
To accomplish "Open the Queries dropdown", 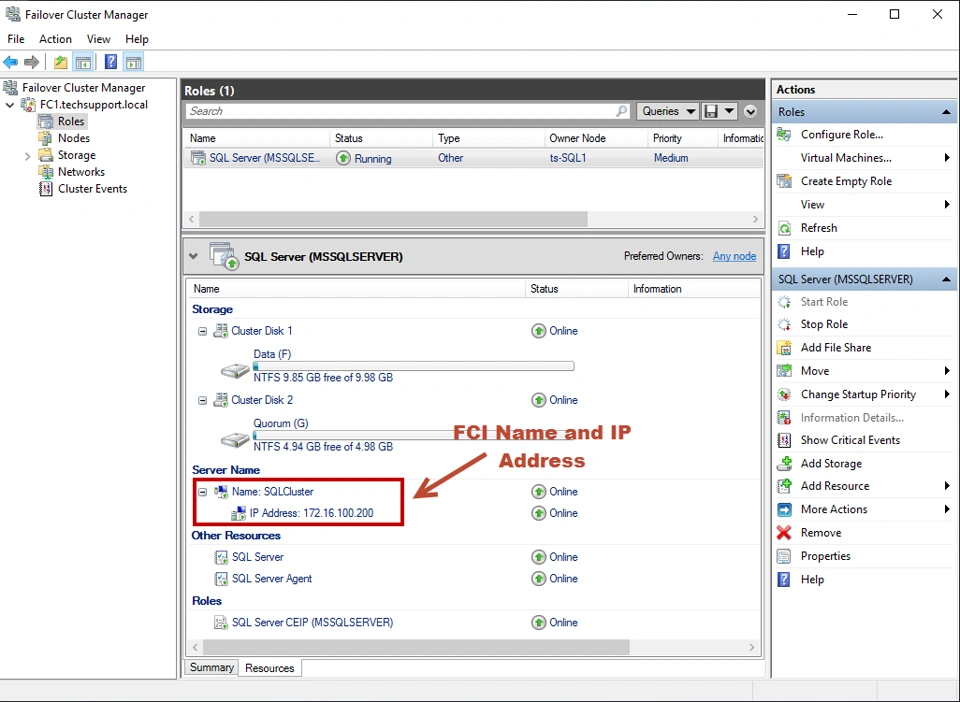I will click(668, 111).
